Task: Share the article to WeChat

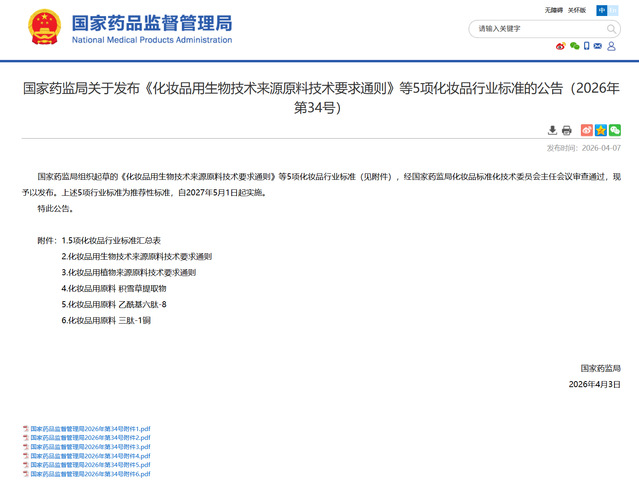Action: coord(614,130)
